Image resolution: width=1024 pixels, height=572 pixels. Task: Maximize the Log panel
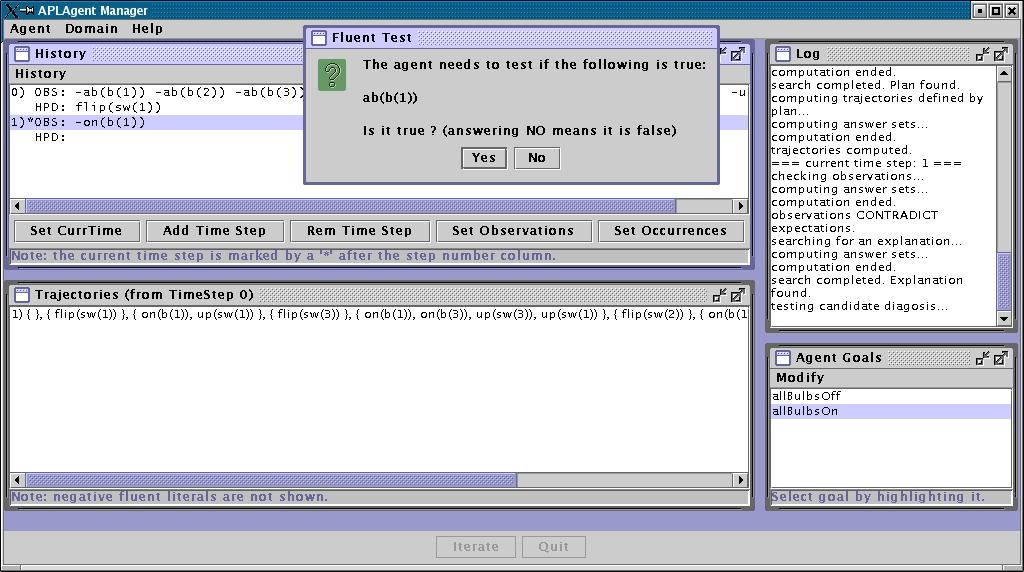[1000, 54]
